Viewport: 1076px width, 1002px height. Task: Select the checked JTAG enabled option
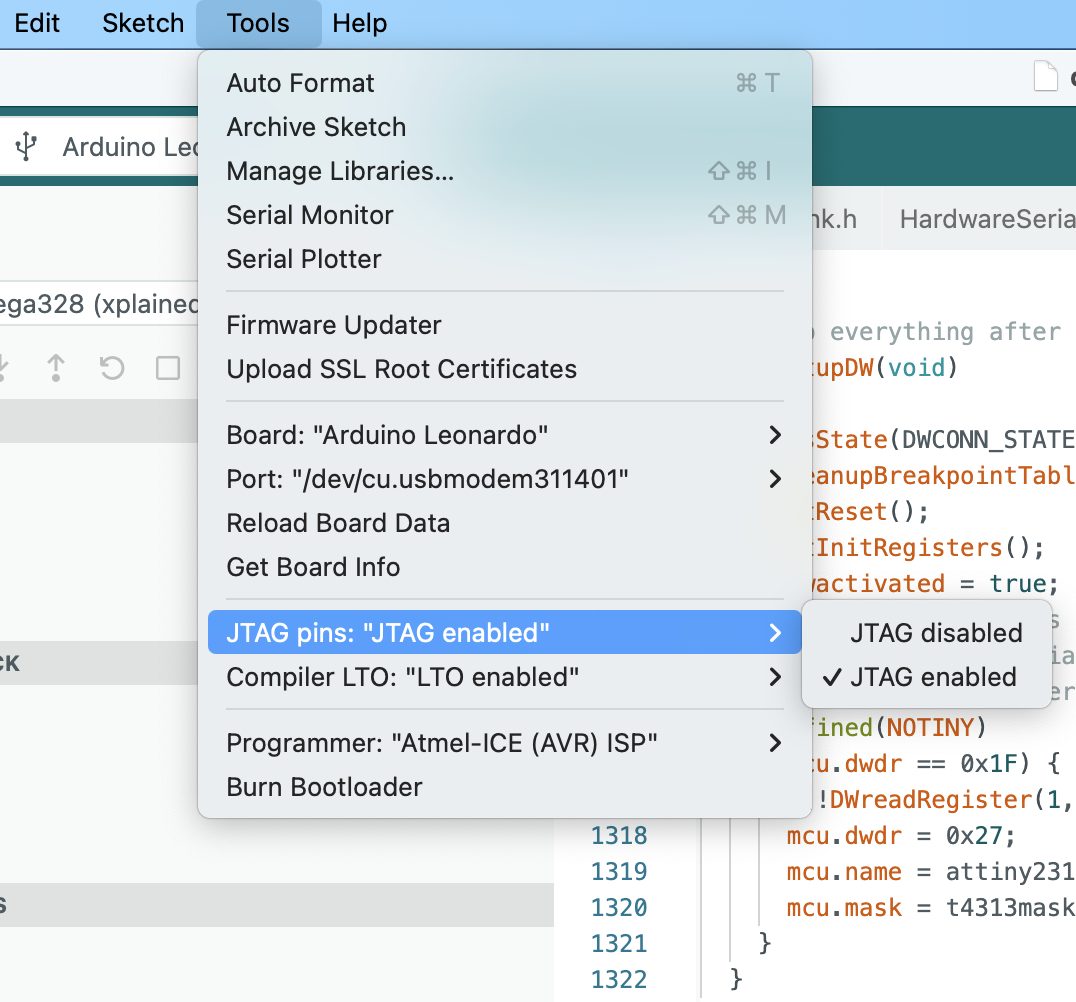(x=926, y=677)
